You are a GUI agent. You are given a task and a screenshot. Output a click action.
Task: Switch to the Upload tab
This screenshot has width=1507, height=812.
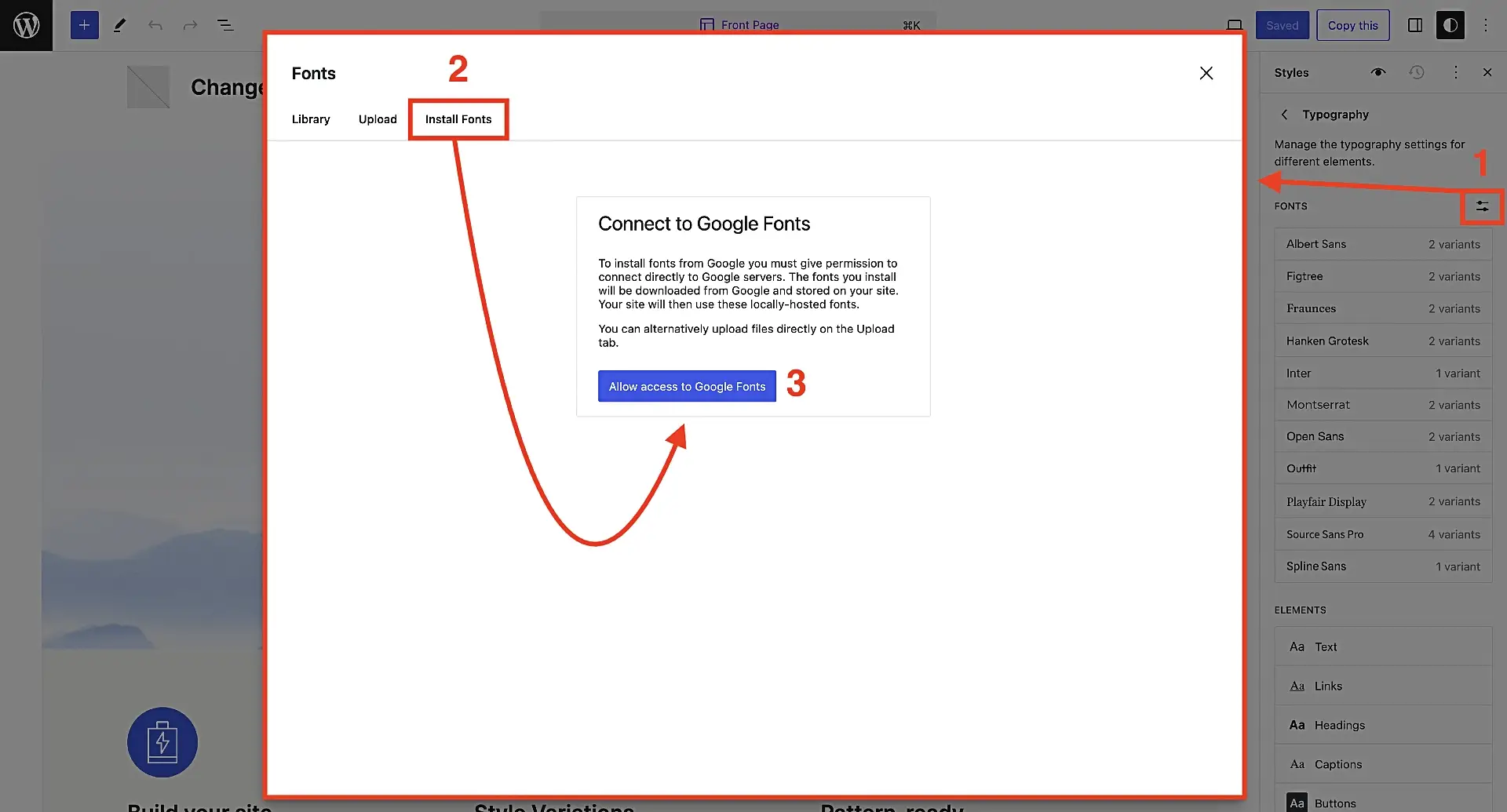click(378, 119)
